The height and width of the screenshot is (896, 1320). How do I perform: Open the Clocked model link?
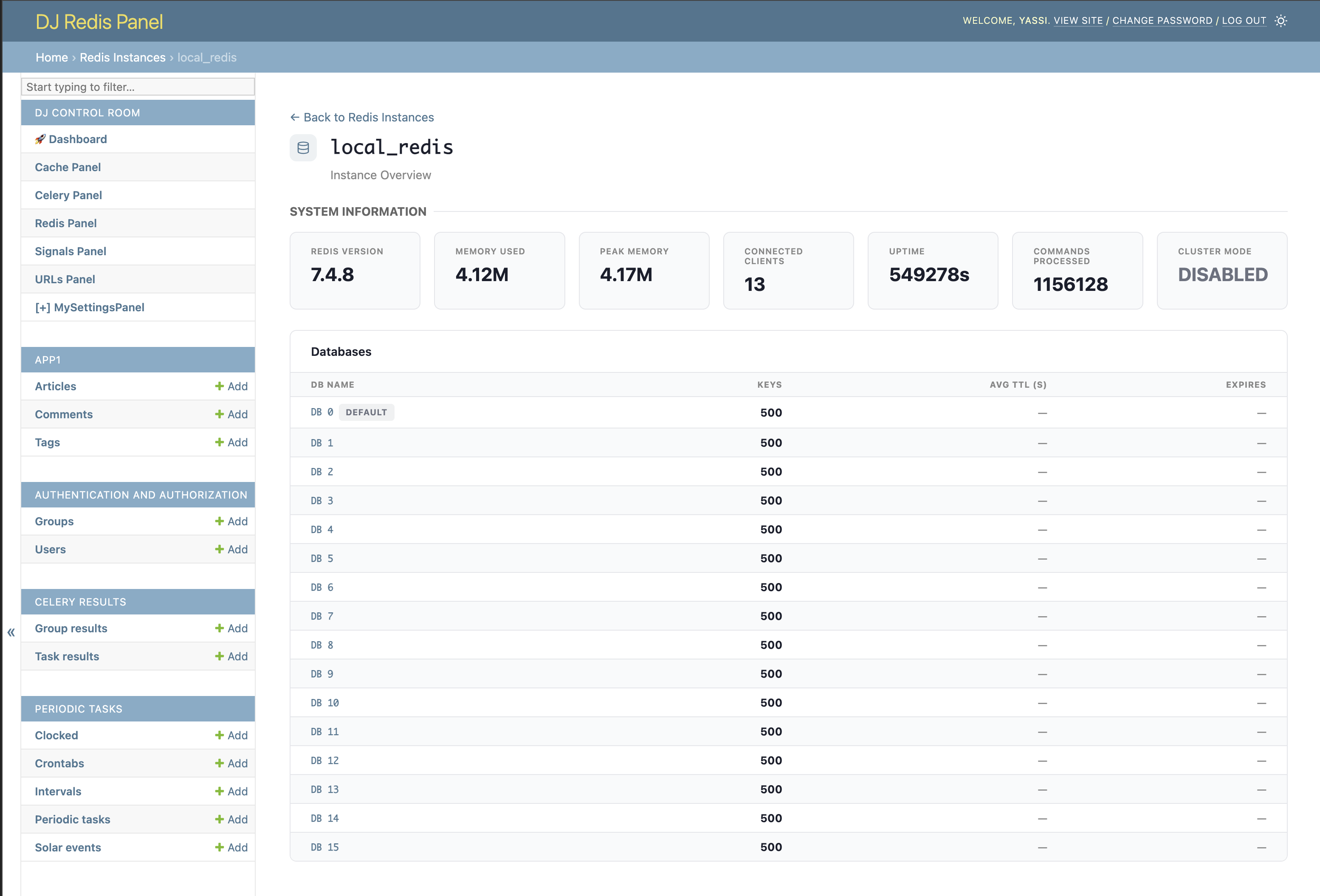(x=56, y=735)
